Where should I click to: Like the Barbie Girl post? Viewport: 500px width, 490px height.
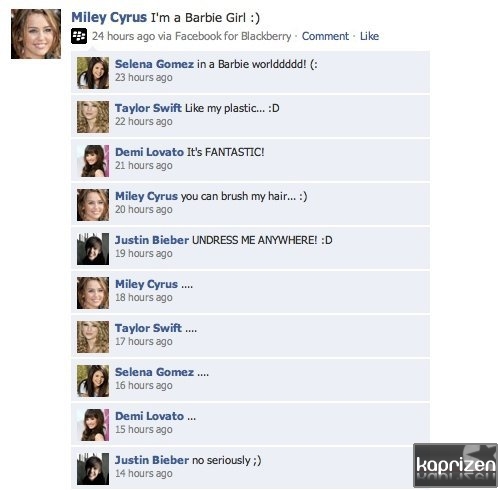pyautogui.click(x=369, y=36)
